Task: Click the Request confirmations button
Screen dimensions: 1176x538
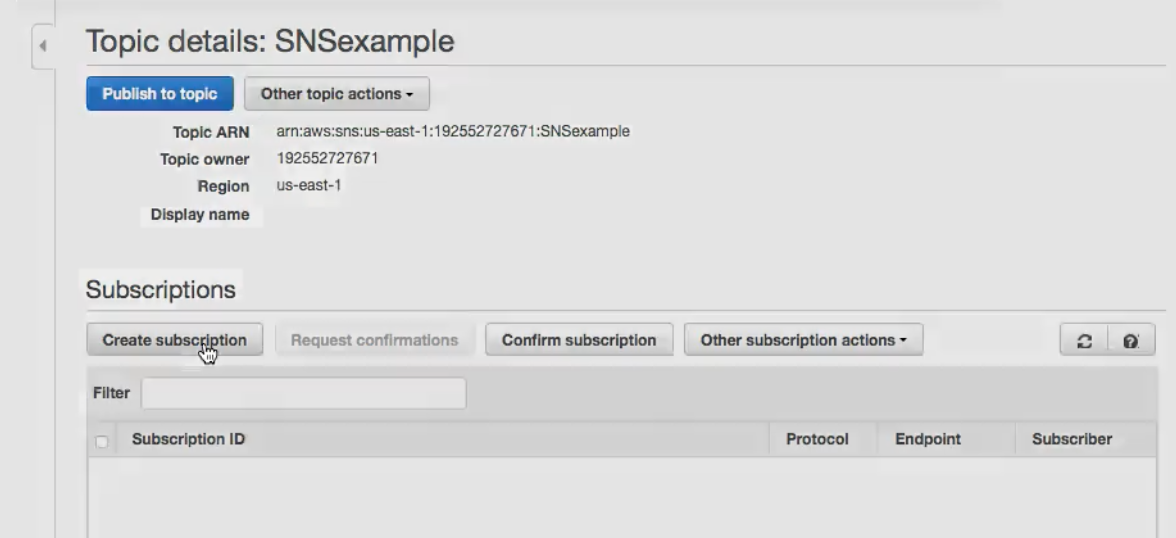Action: coord(374,340)
